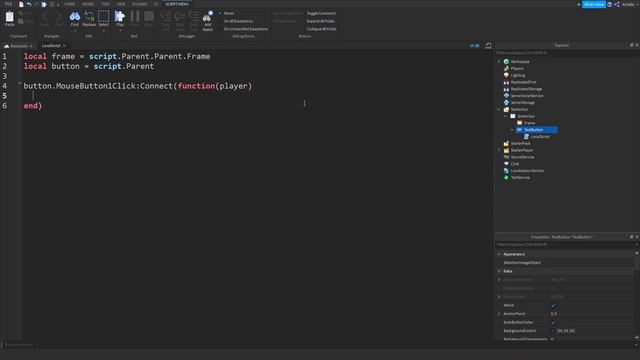
Task: Select the Chat icon in Explorer
Action: [x=506, y=164]
